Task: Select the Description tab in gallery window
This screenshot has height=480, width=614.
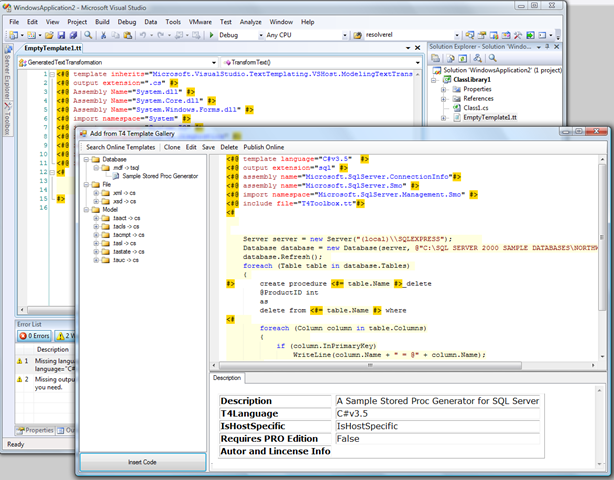Action: pyautogui.click(x=227, y=378)
